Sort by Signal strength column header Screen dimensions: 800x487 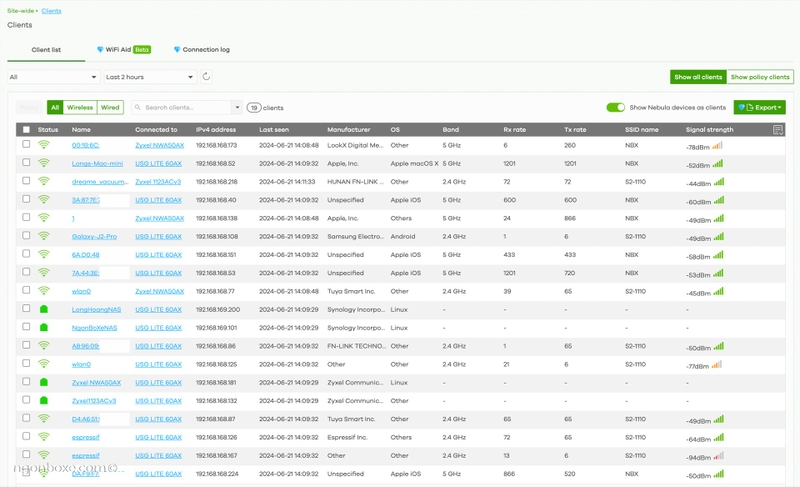709,130
